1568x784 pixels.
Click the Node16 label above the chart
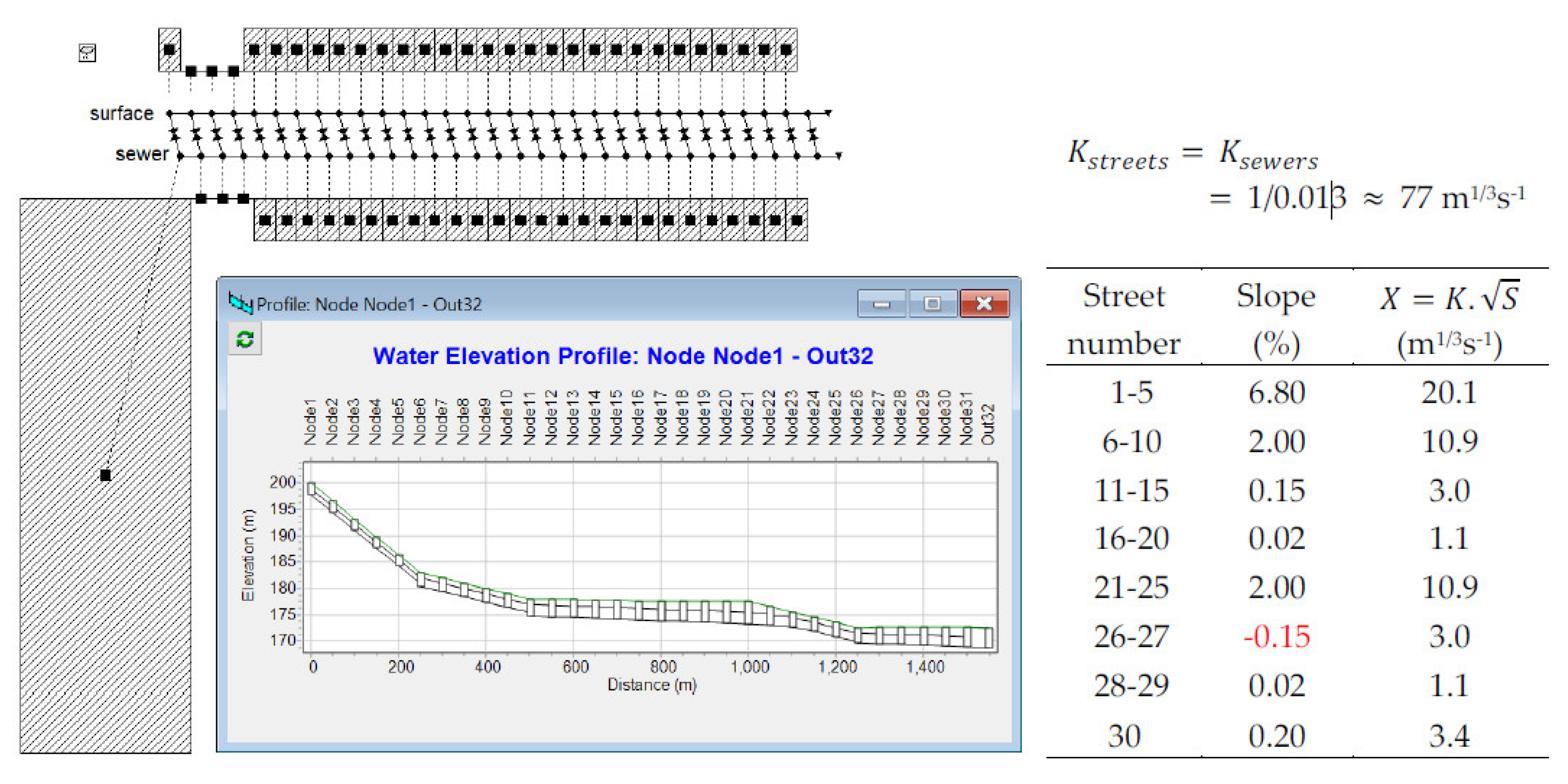tap(637, 418)
